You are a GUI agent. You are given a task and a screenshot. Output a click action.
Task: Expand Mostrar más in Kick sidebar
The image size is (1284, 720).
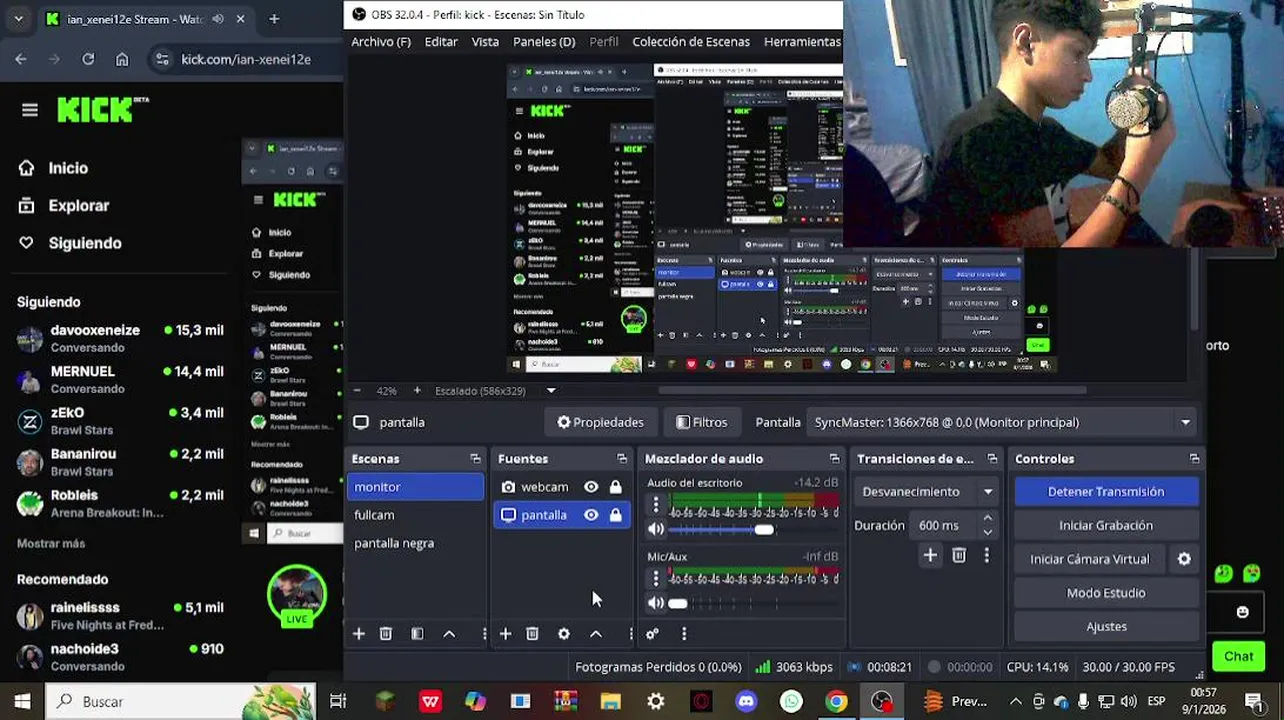[51, 543]
